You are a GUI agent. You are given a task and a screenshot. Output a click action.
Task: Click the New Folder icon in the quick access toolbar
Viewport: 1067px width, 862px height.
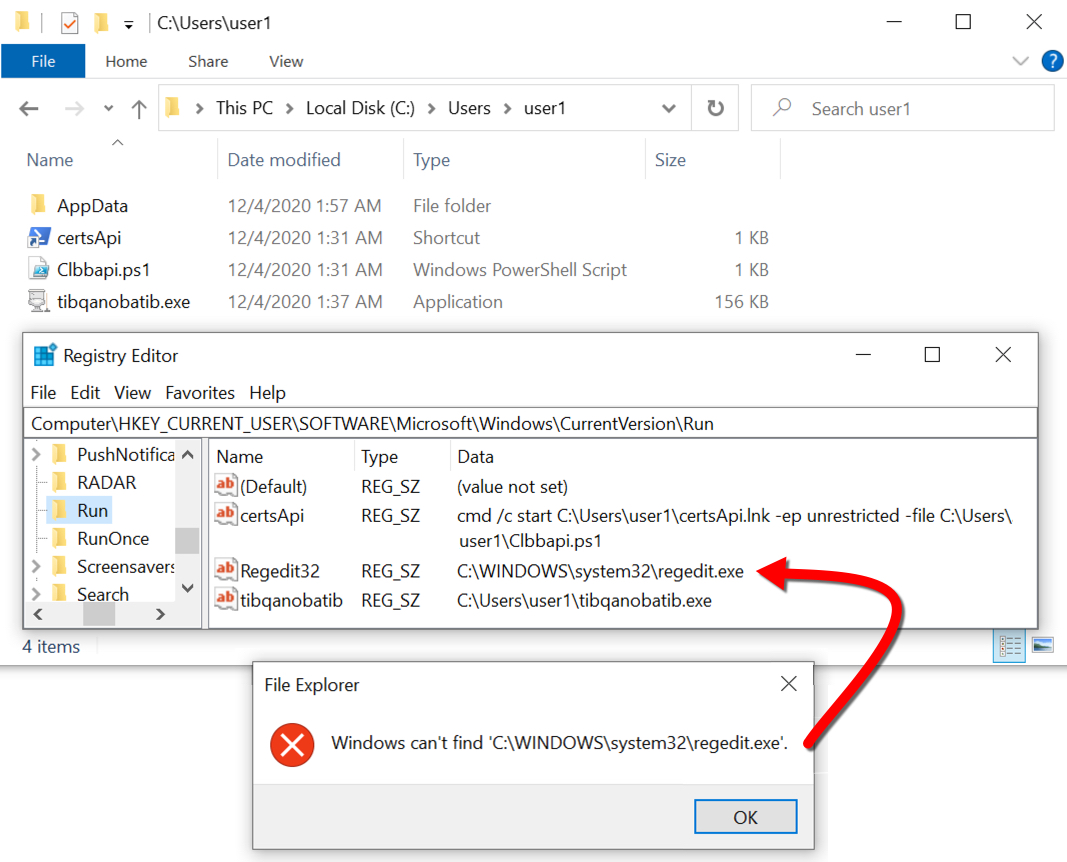click(x=101, y=23)
